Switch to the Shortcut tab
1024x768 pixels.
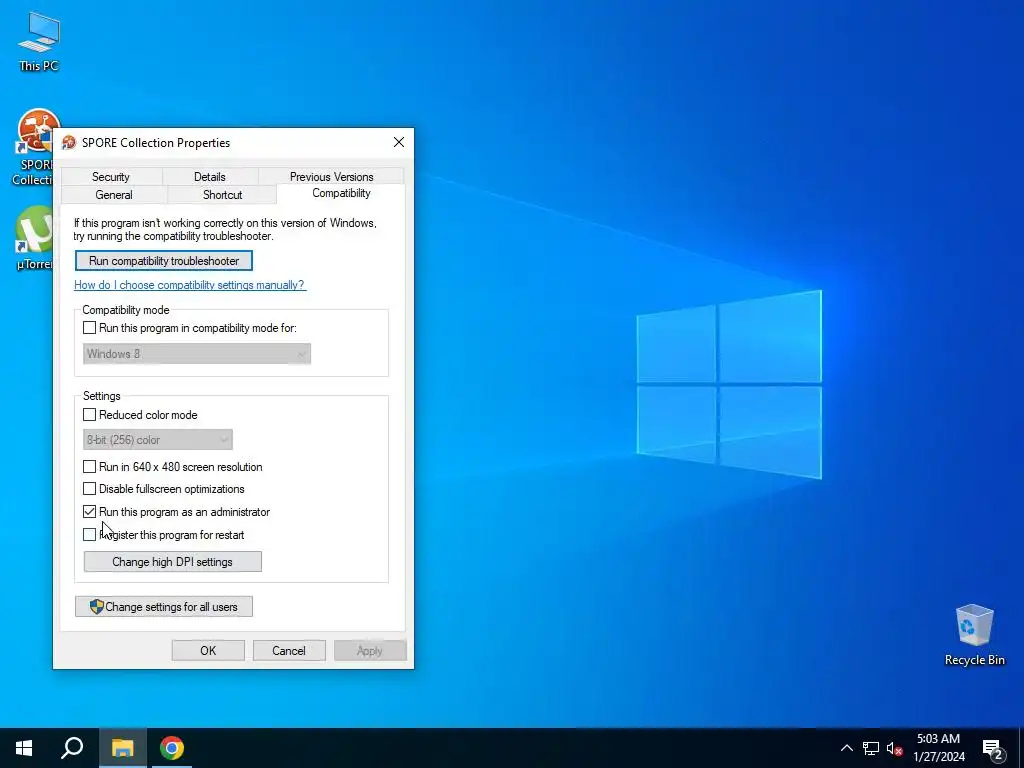point(222,195)
